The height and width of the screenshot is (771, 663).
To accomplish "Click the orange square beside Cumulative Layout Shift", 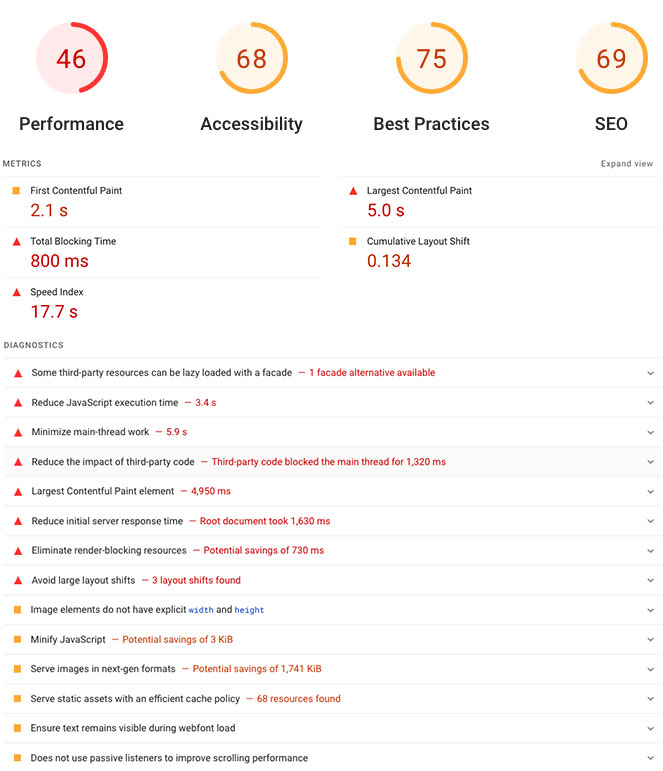I will pyautogui.click(x=353, y=241).
